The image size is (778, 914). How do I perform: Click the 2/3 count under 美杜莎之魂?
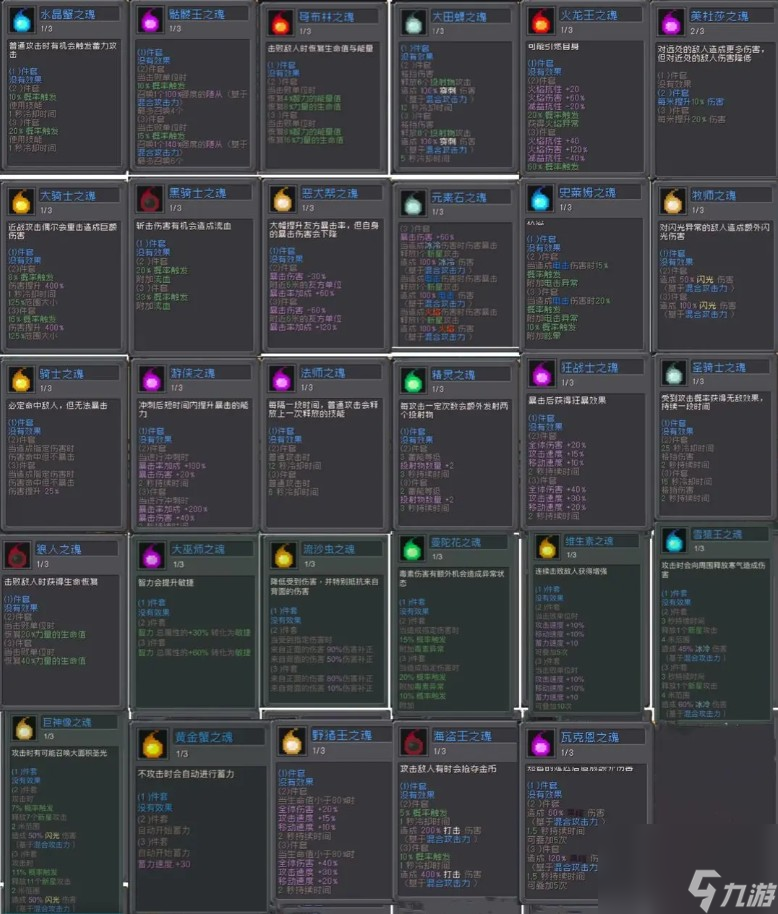click(697, 31)
